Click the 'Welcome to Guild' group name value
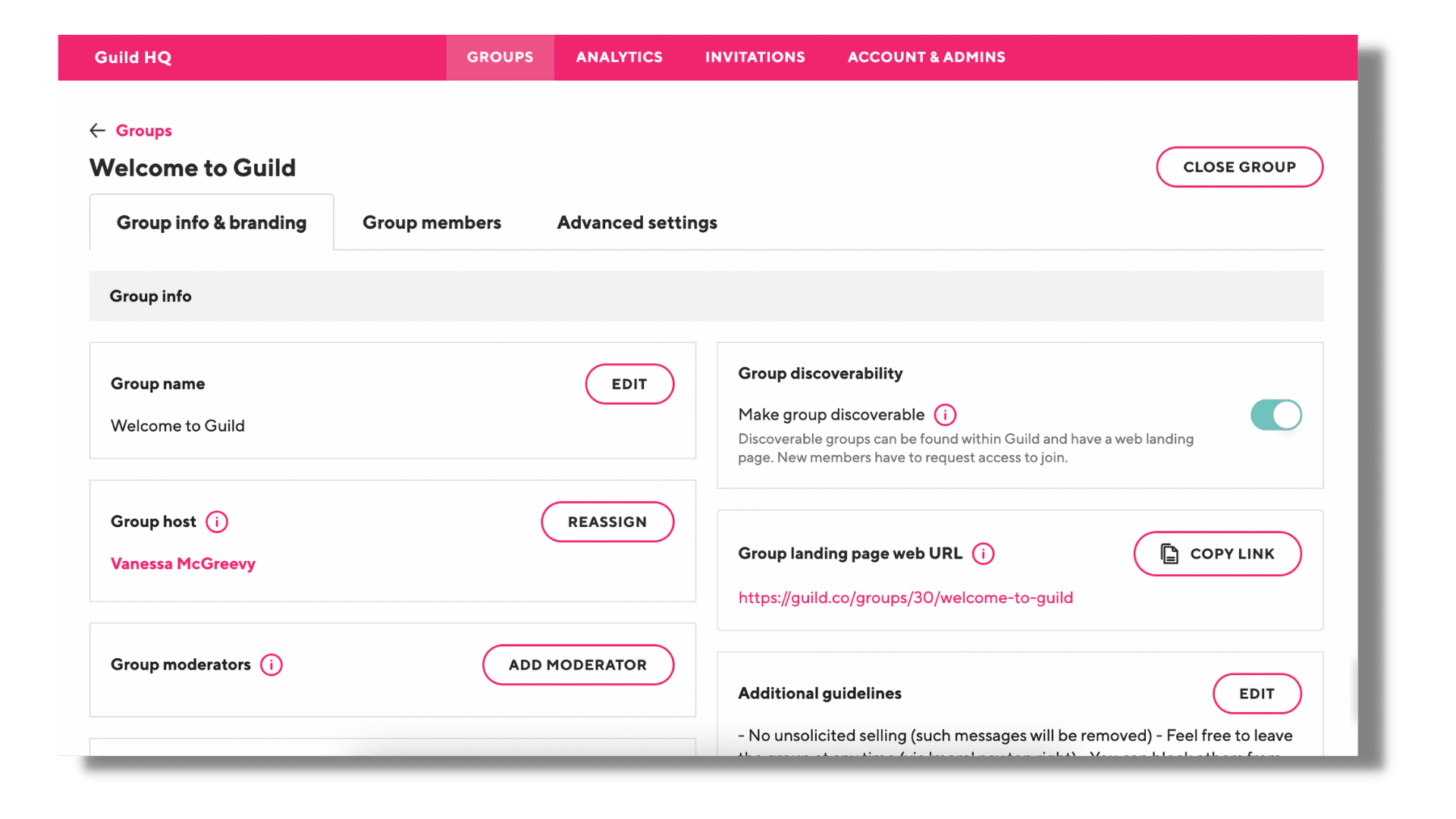The height and width of the screenshot is (819, 1456). point(177,425)
